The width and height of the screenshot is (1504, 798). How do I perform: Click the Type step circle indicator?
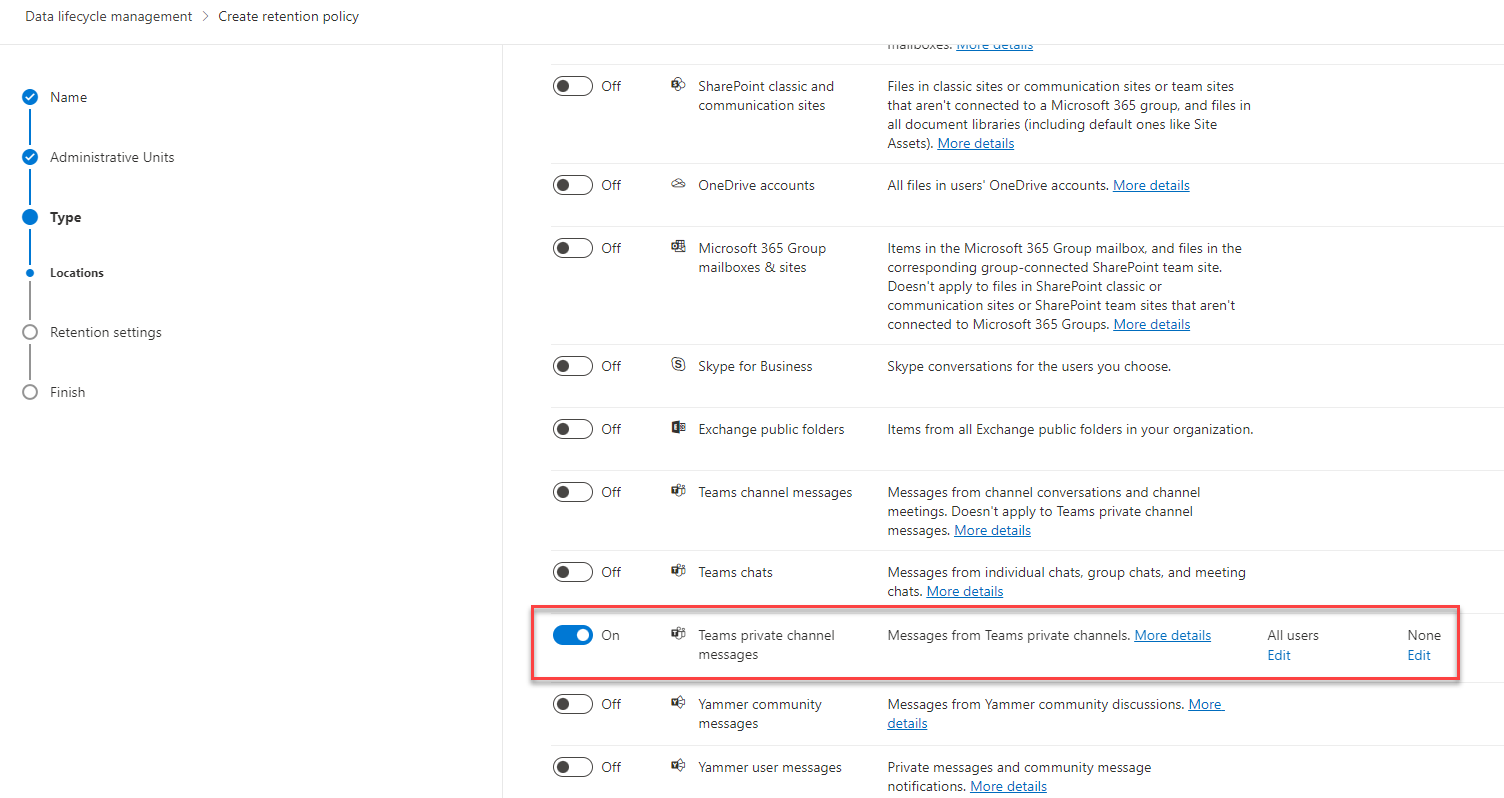[30, 217]
